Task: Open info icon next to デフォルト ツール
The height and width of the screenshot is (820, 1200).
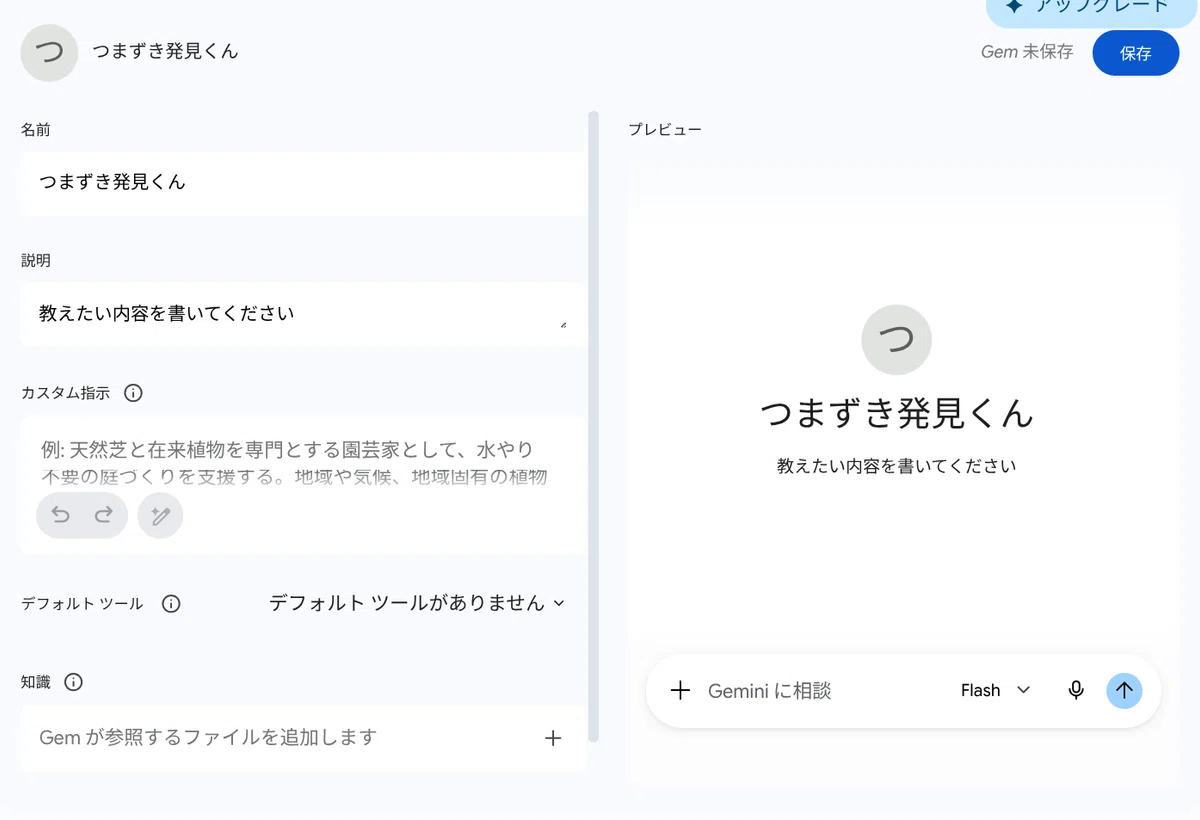Action: 171,604
